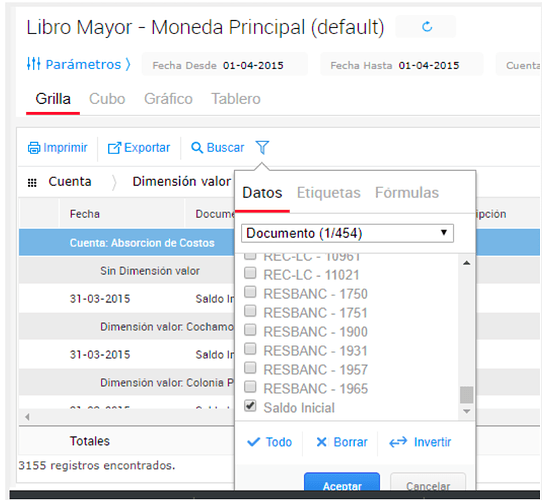
Task: Click the grid horizontal scroll left arrow
Action: point(27,417)
